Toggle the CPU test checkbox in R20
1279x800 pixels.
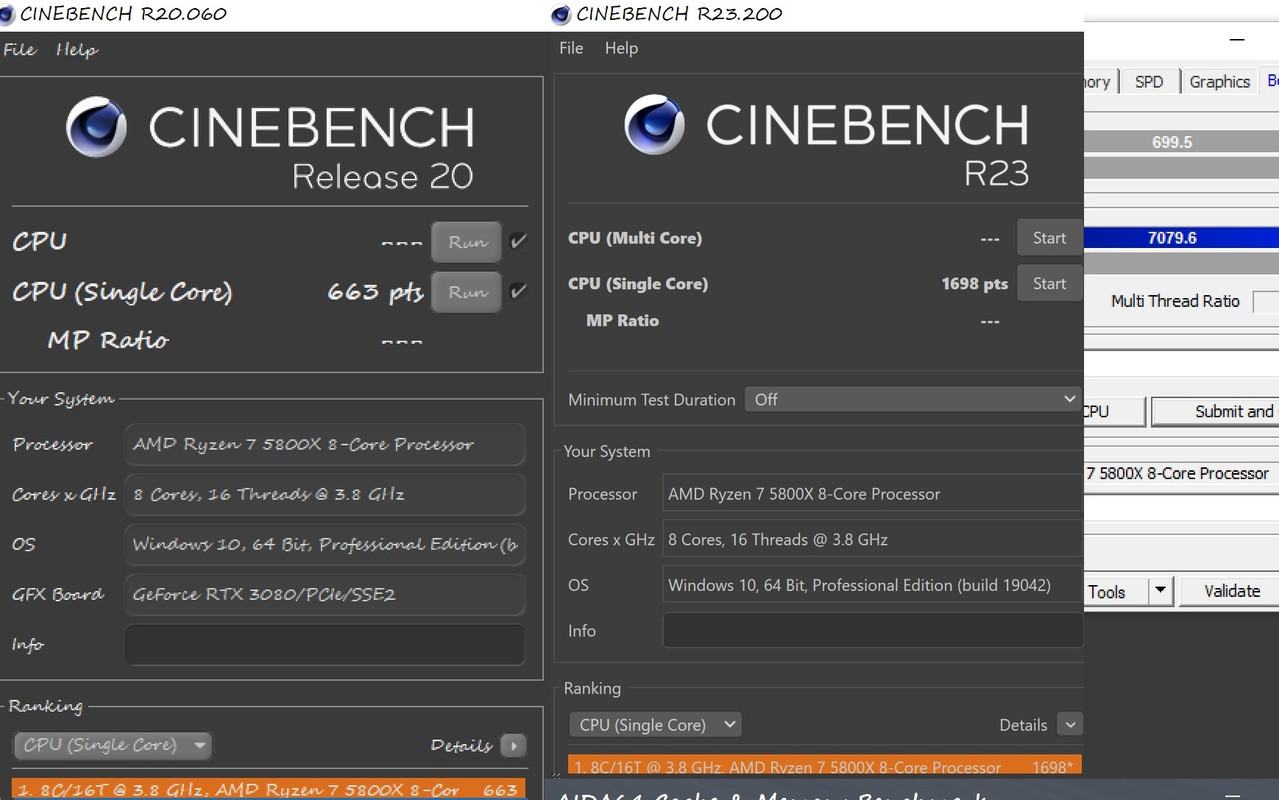point(518,241)
